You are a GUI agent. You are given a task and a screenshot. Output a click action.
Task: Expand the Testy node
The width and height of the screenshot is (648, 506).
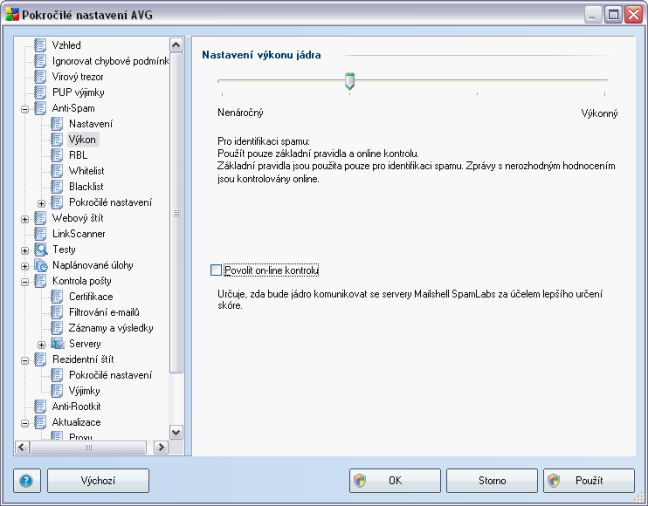tap(25, 251)
